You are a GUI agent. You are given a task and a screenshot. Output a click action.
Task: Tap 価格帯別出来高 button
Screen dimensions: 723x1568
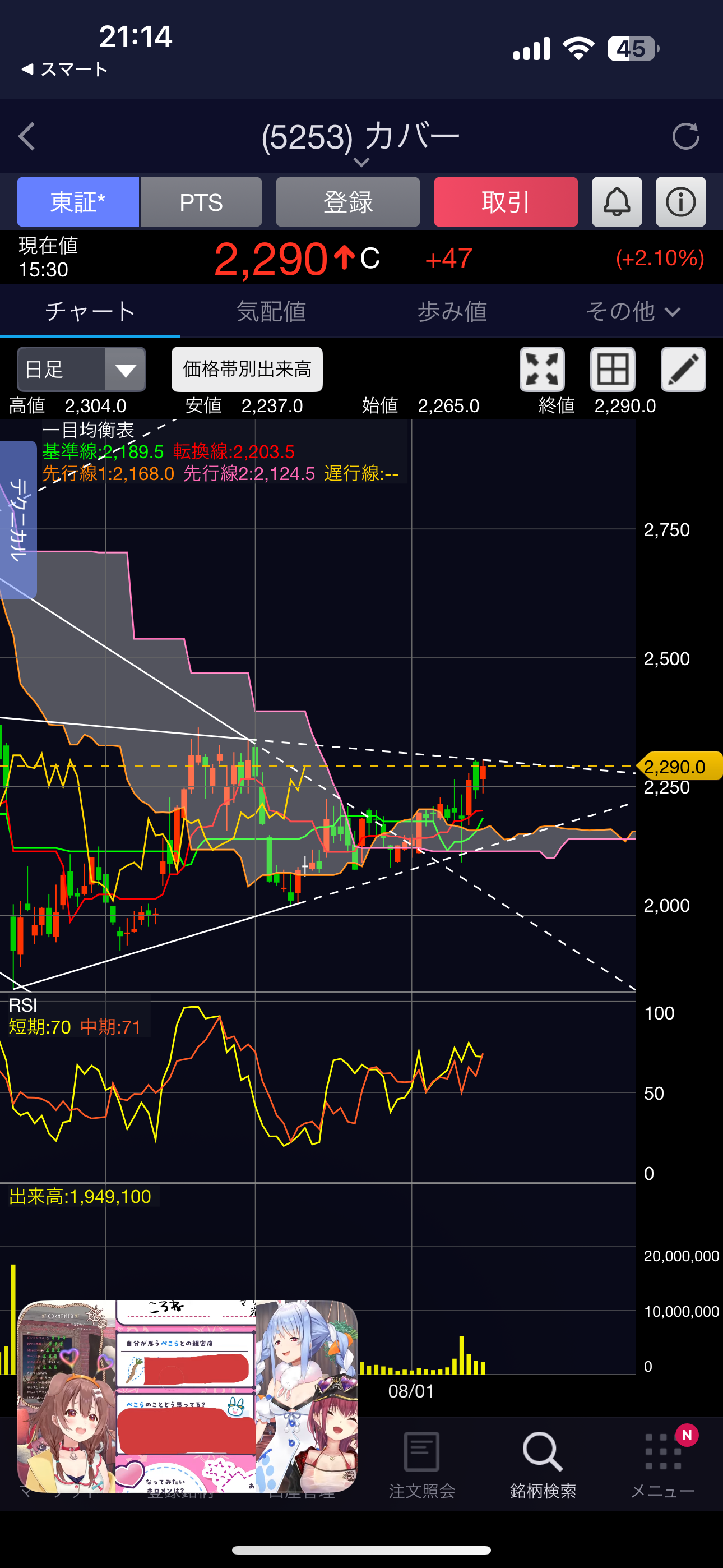(x=247, y=370)
